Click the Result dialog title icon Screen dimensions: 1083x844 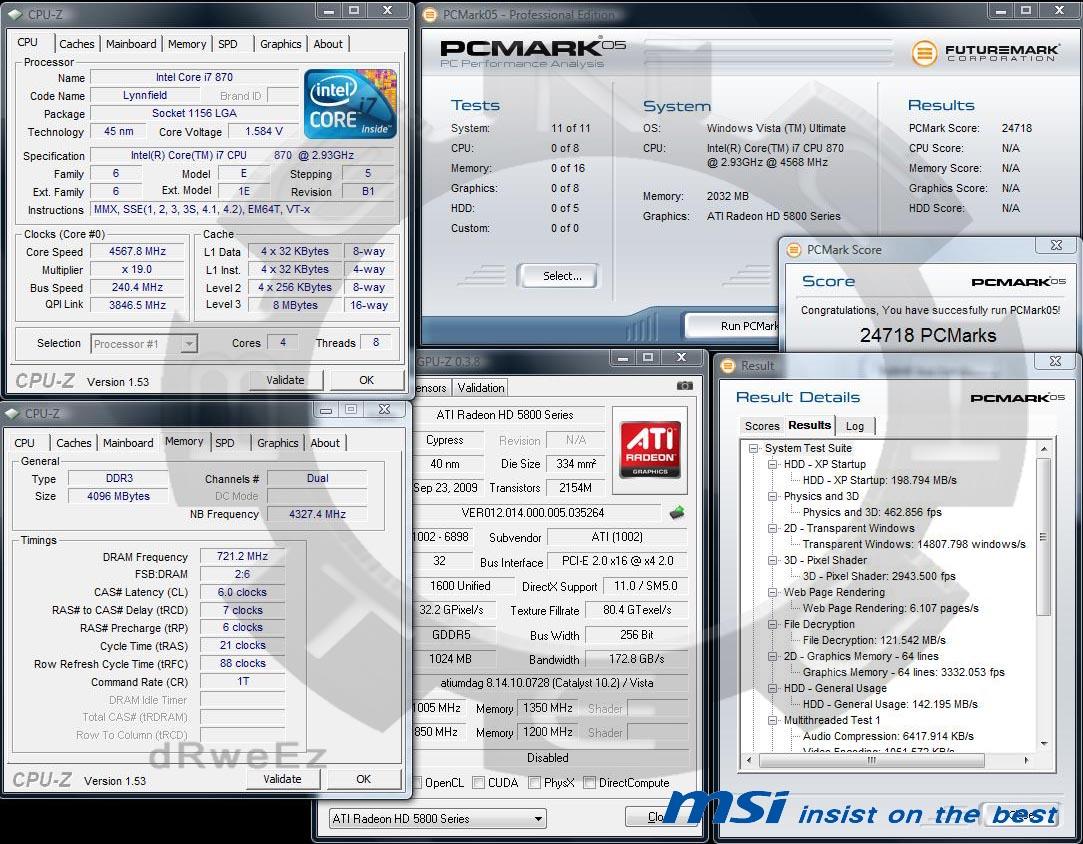pos(728,365)
